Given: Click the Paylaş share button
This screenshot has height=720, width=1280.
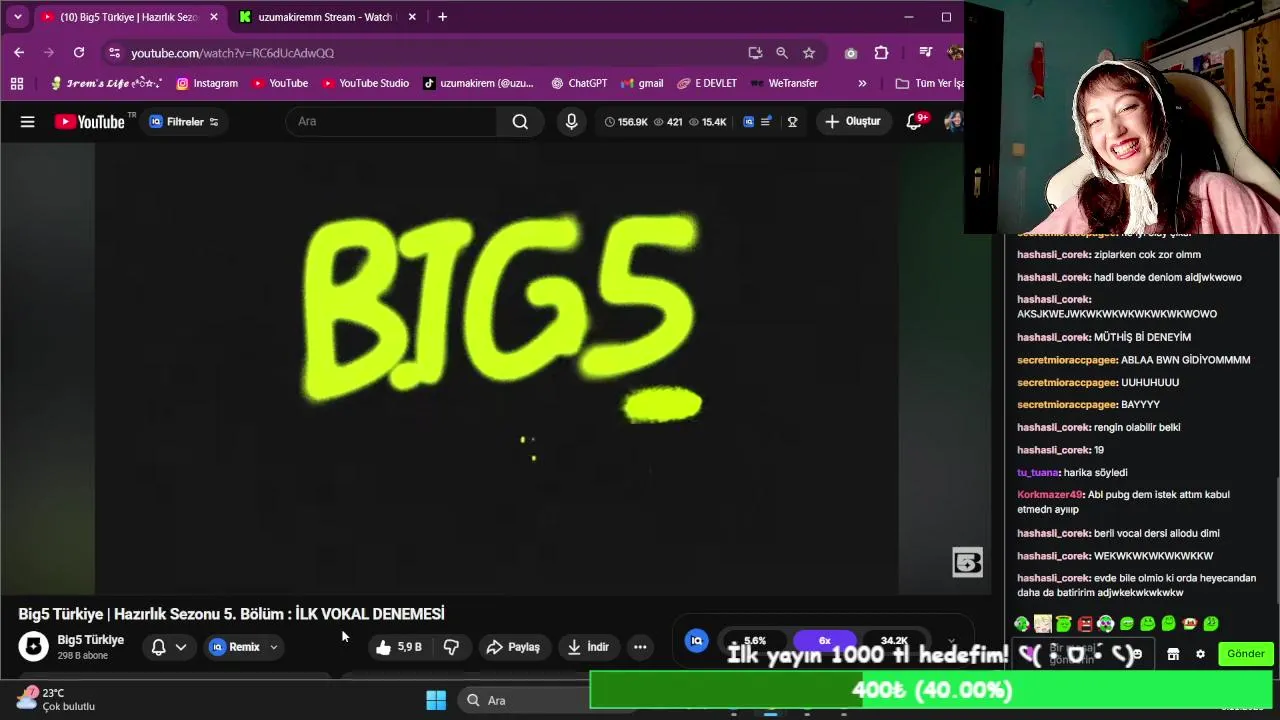Looking at the screenshot, I should pos(513,647).
